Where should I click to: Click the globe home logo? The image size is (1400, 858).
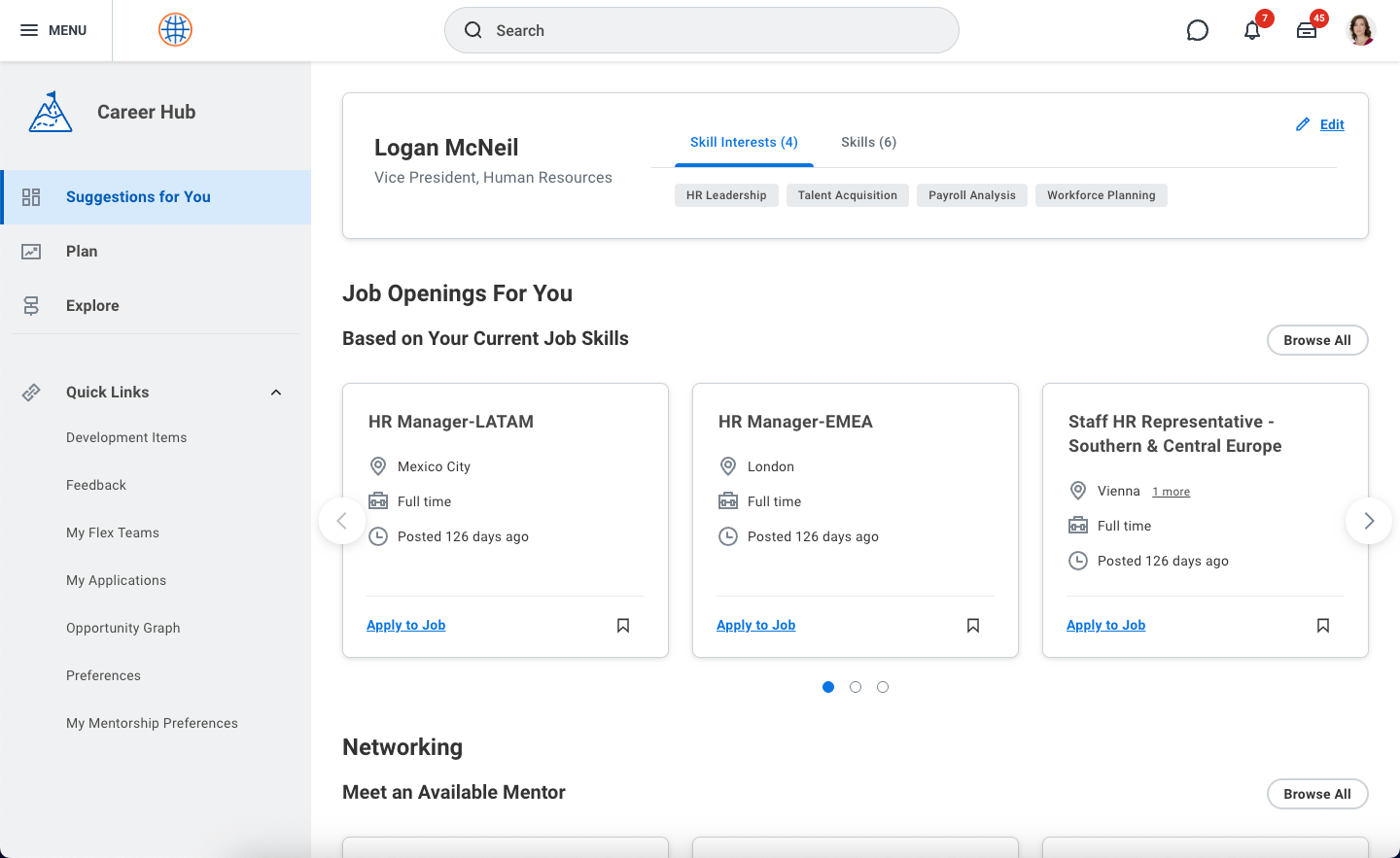click(175, 30)
